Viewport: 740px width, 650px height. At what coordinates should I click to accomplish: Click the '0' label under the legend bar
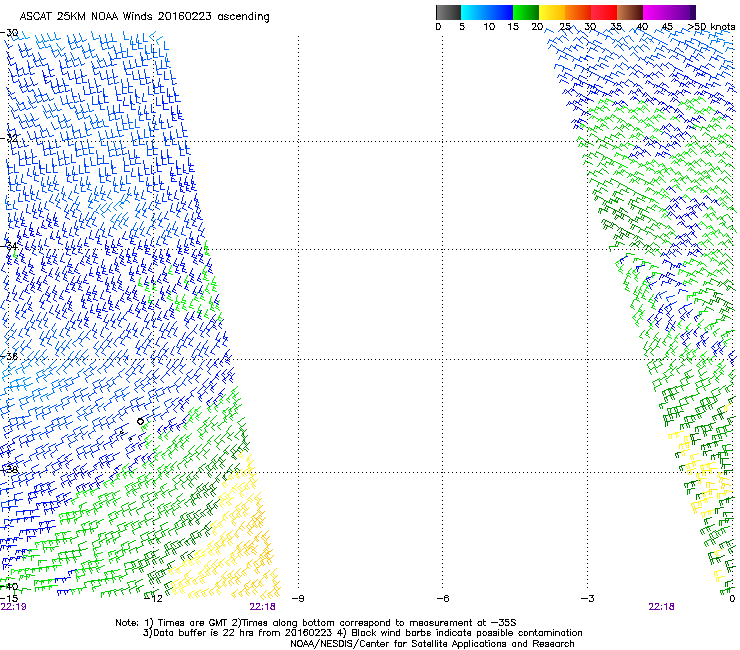coord(438,27)
